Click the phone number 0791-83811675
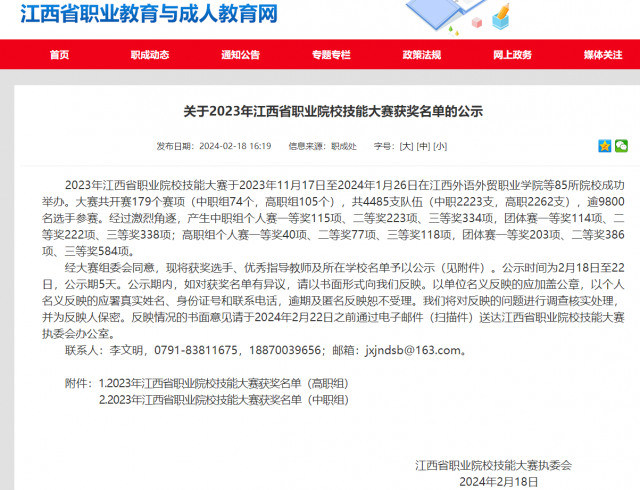This screenshot has height=490, width=640. coord(196,350)
